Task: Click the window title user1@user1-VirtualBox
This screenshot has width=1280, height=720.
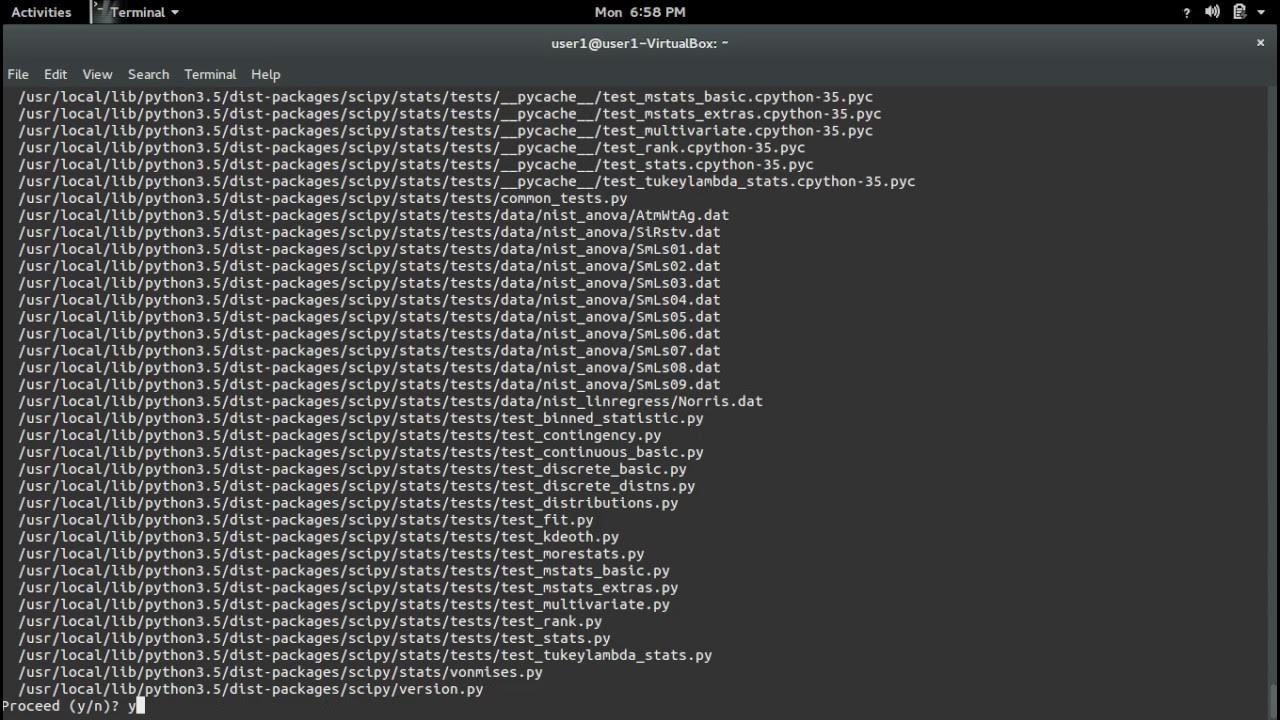Action: pos(640,43)
